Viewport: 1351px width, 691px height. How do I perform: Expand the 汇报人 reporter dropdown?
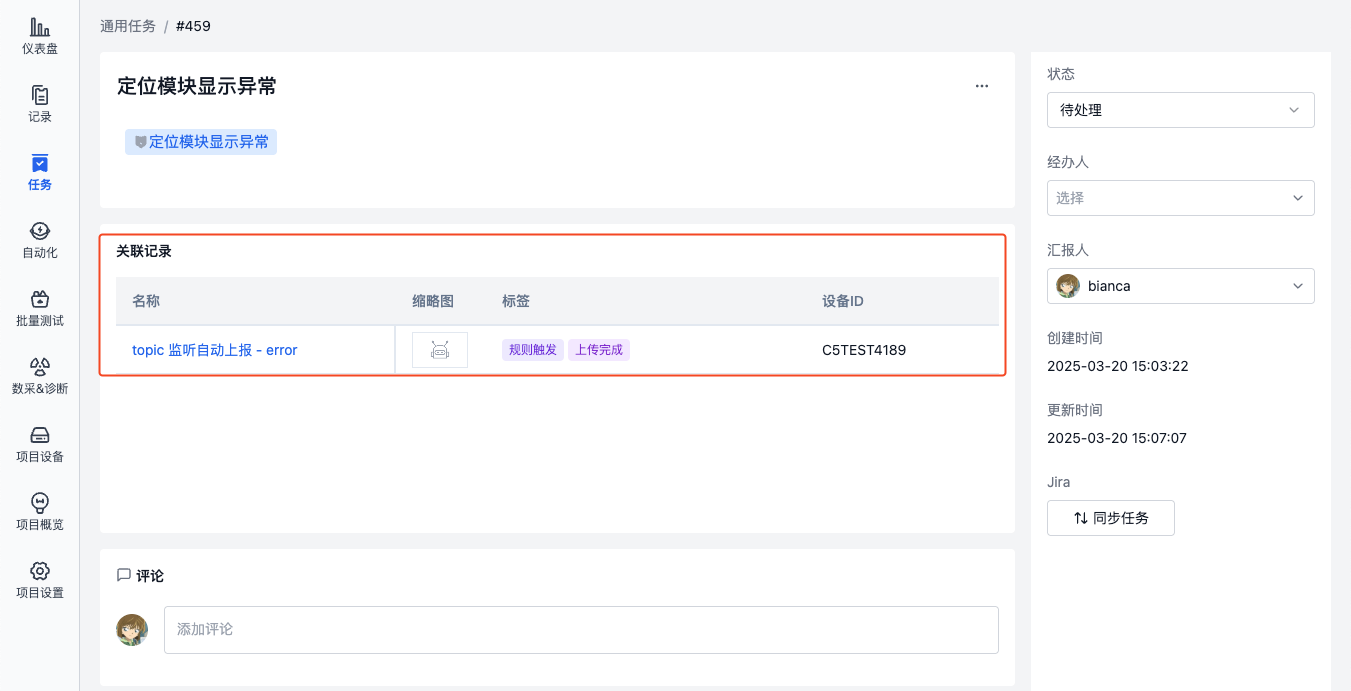coord(1180,286)
